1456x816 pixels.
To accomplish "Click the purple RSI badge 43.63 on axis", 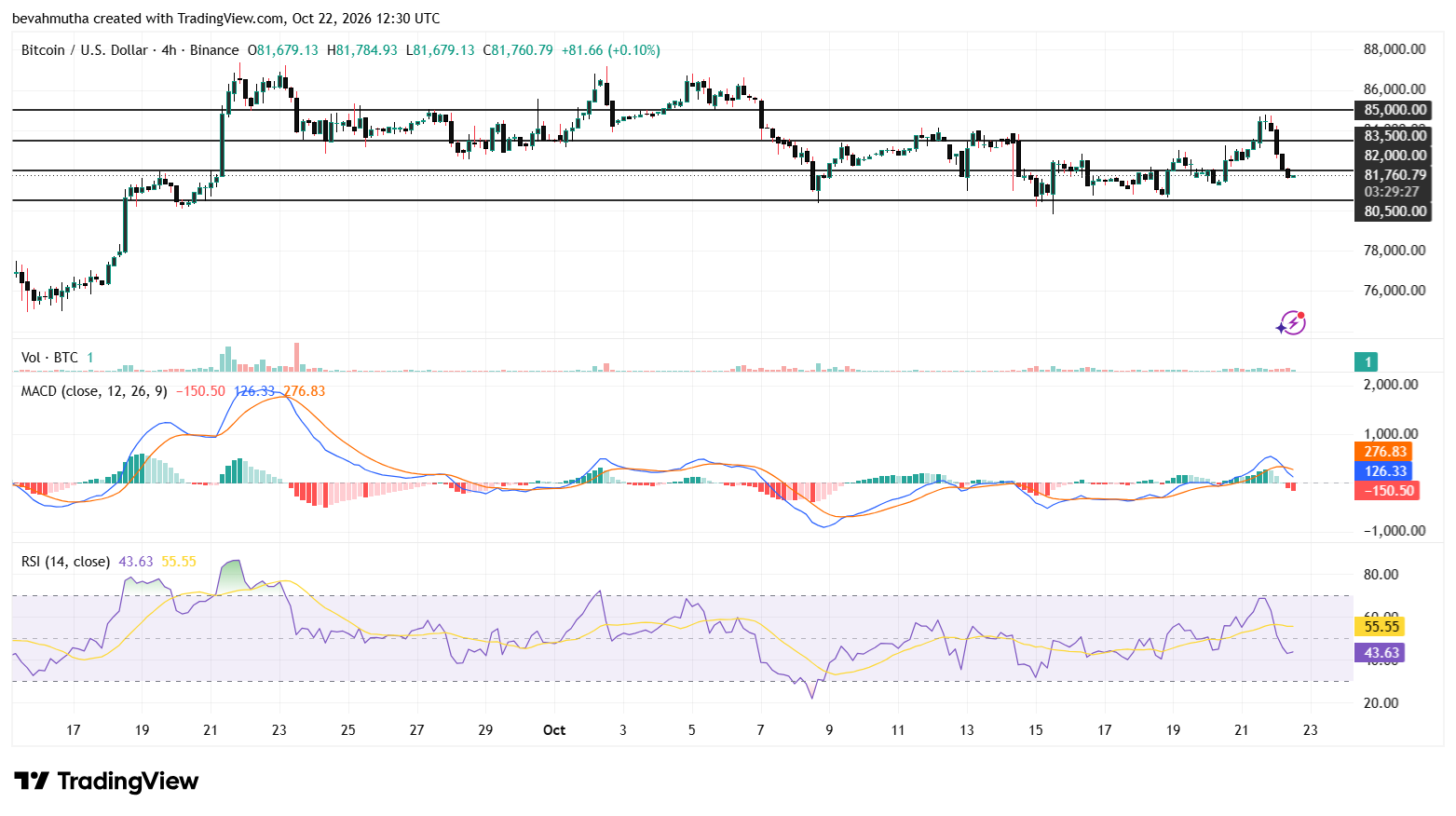I will tap(1379, 653).
